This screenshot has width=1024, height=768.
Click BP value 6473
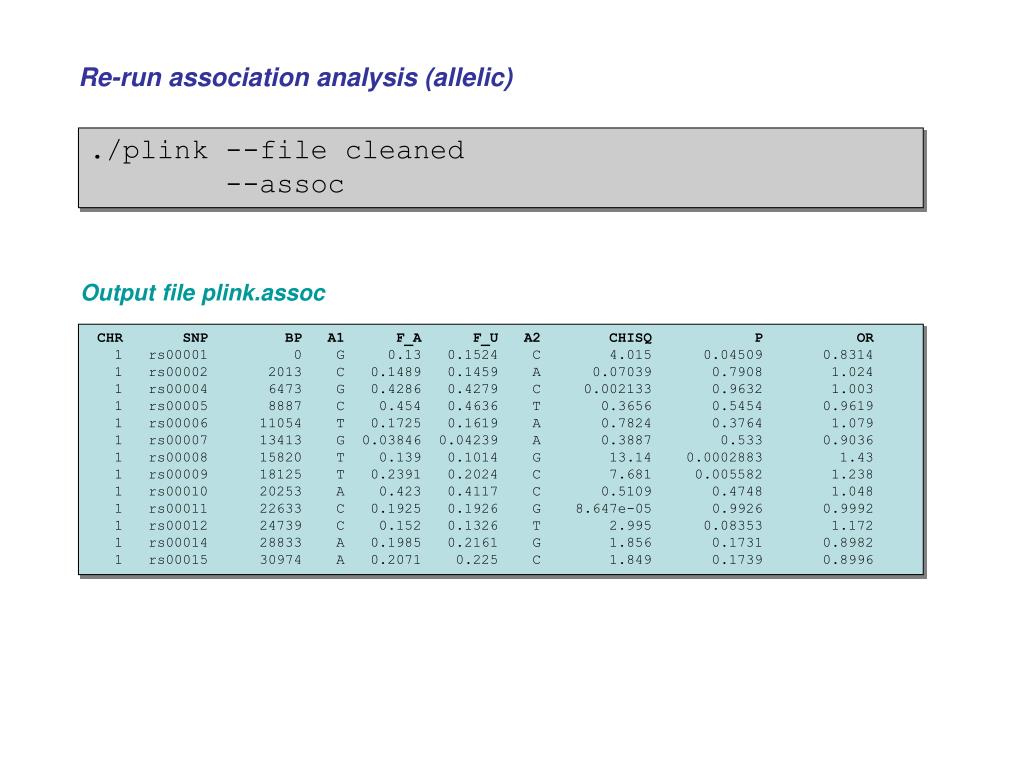[x=285, y=389]
